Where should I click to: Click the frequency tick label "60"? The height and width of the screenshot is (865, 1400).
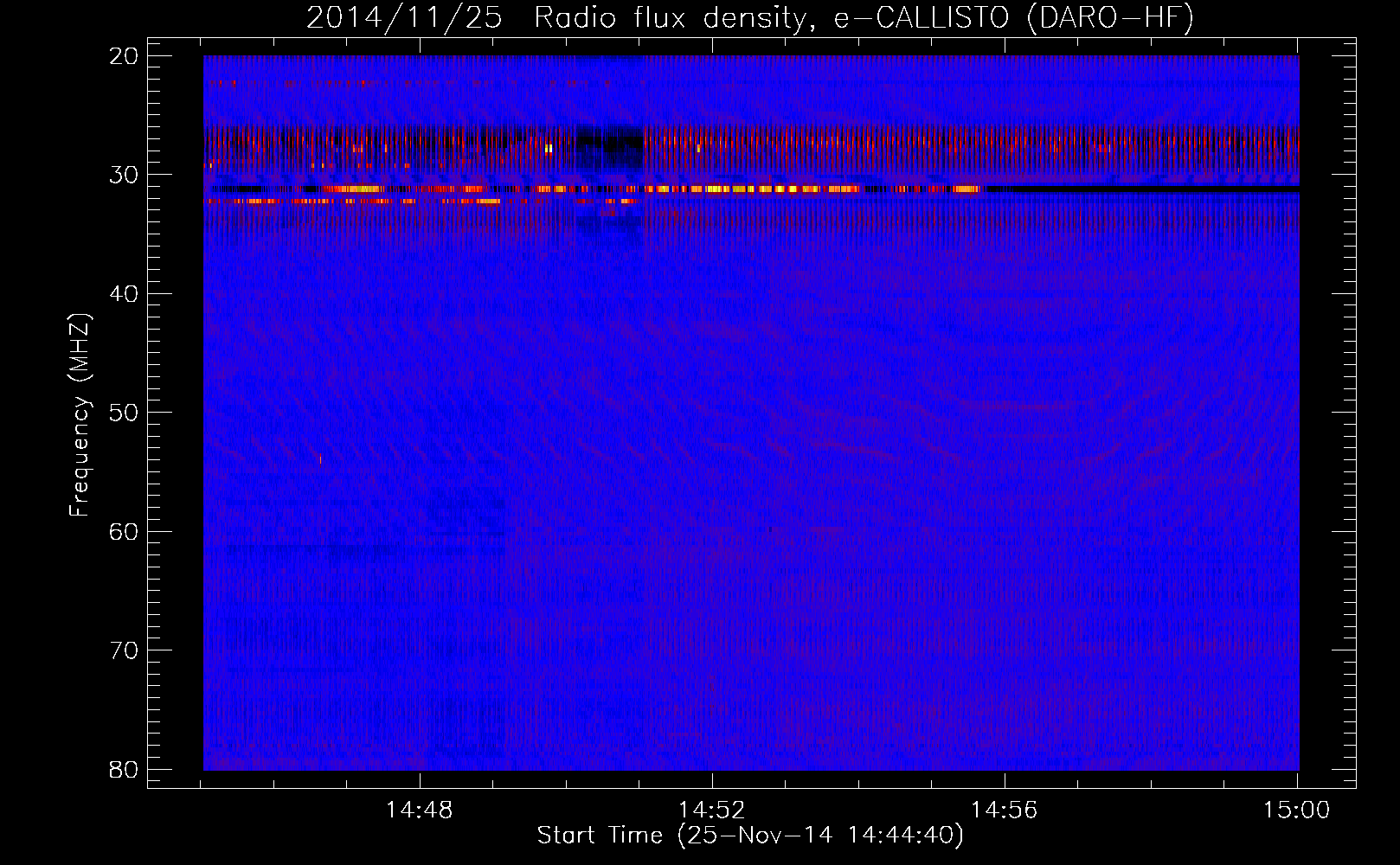[125, 532]
